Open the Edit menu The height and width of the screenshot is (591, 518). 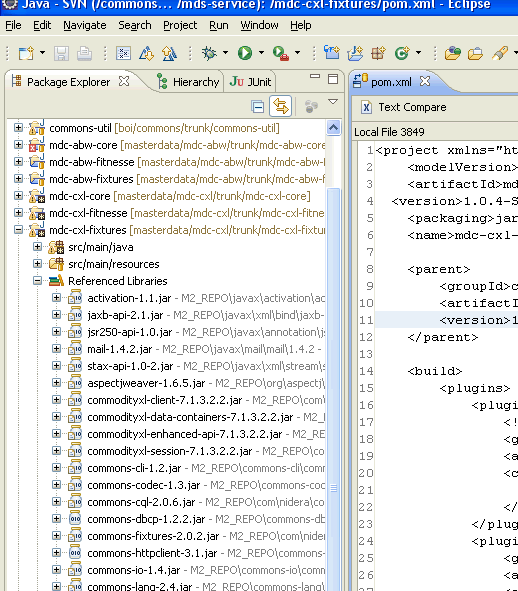[42, 25]
